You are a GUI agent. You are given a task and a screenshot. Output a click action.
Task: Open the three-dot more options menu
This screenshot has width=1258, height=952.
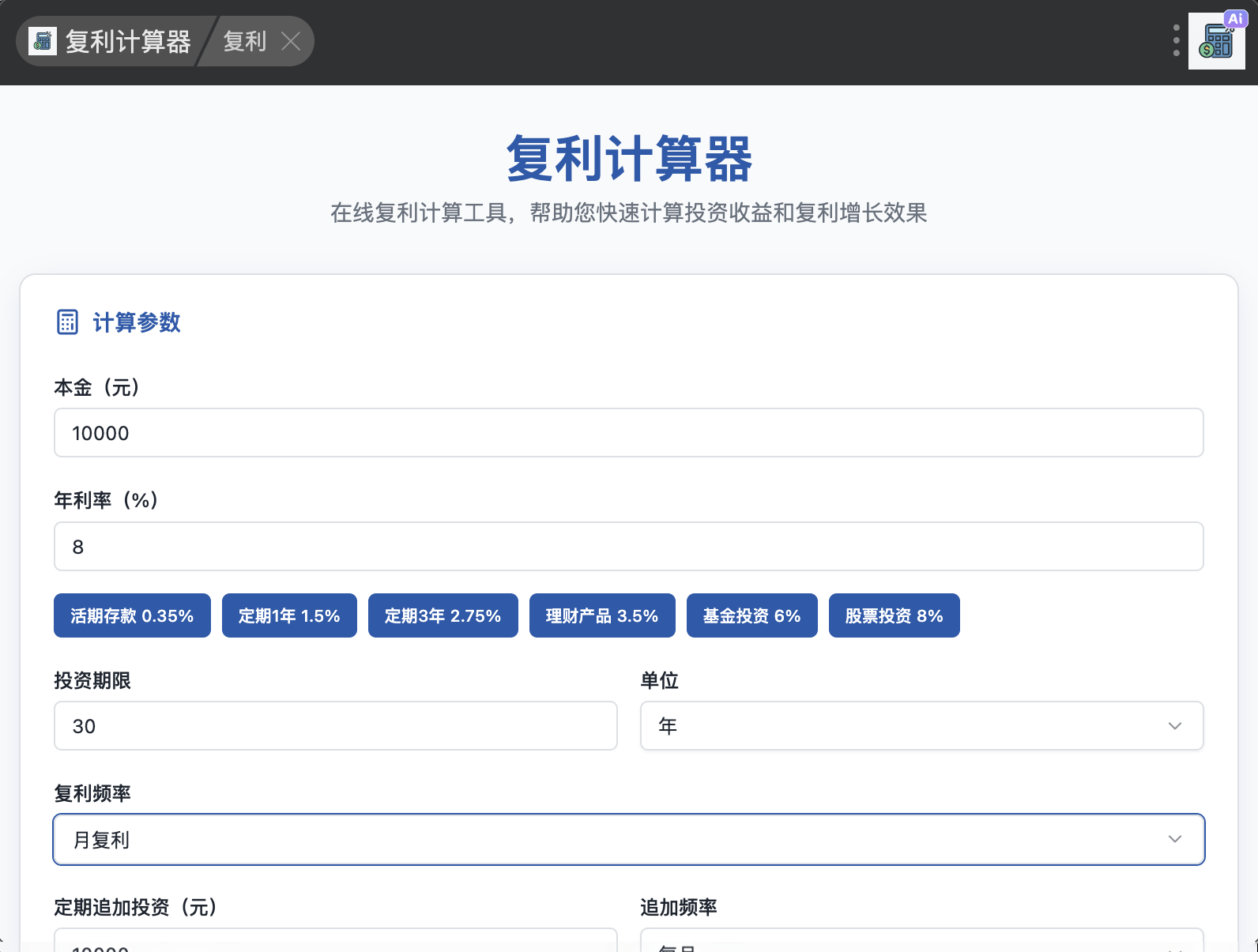click(1176, 40)
